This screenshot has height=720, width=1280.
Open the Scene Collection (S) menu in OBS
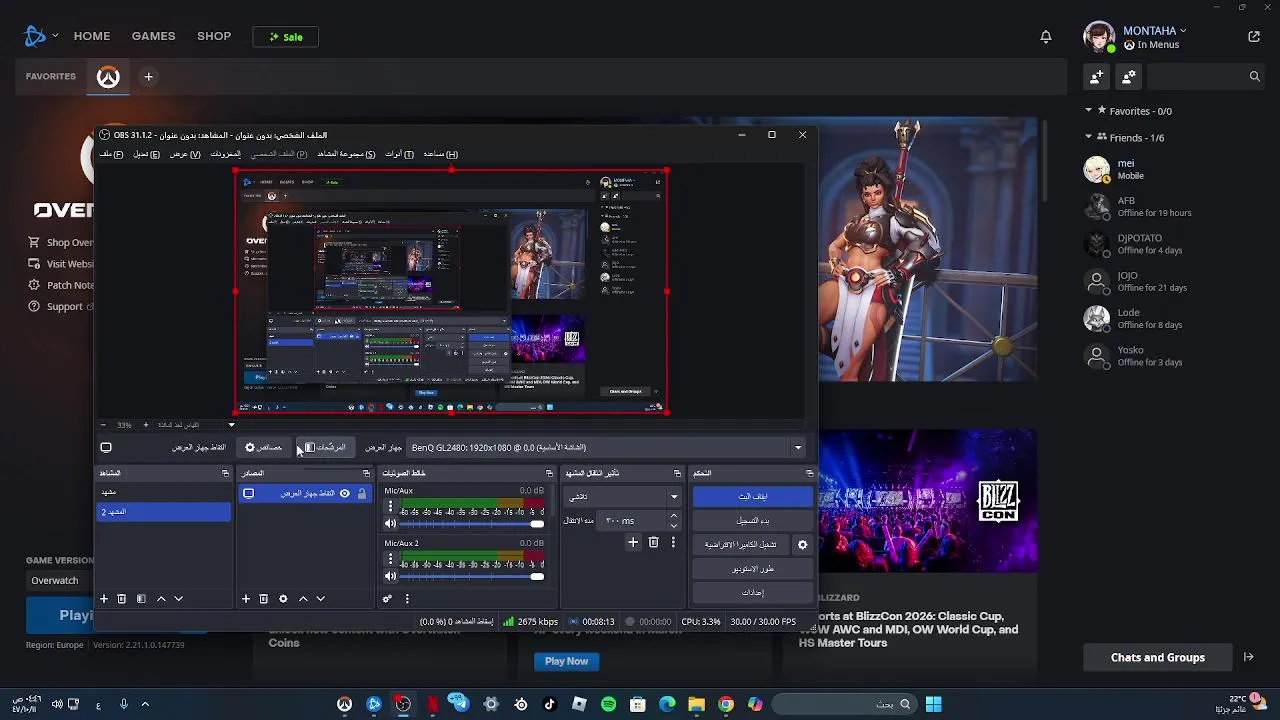click(x=346, y=154)
